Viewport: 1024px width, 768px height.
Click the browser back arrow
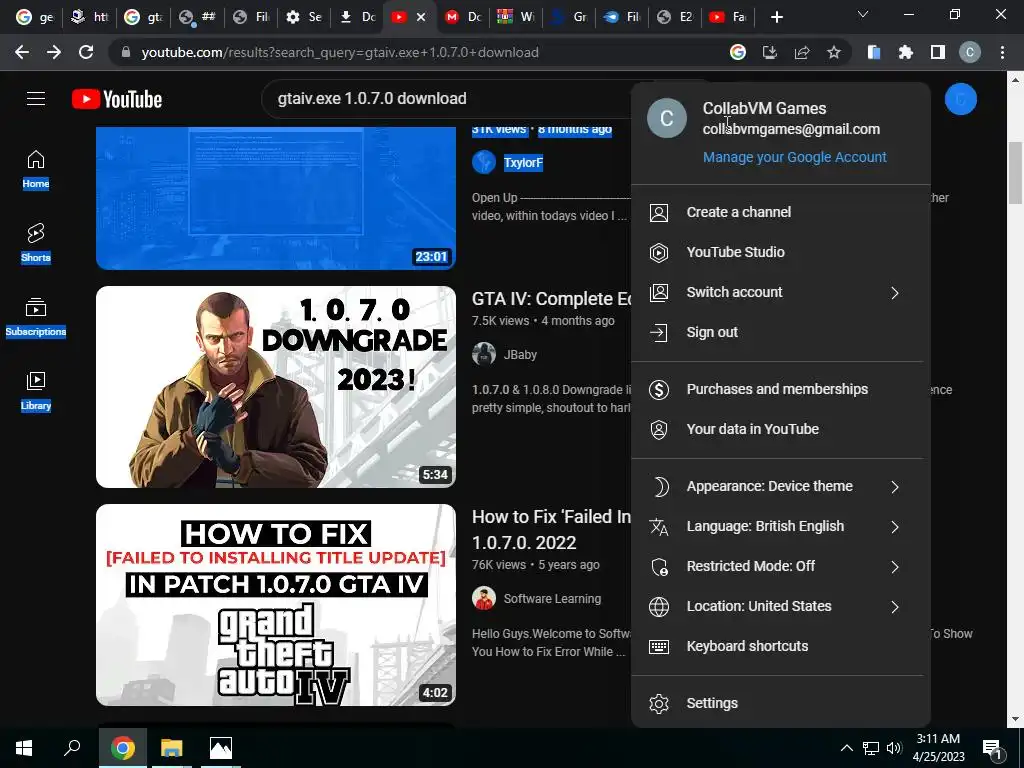click(22, 52)
